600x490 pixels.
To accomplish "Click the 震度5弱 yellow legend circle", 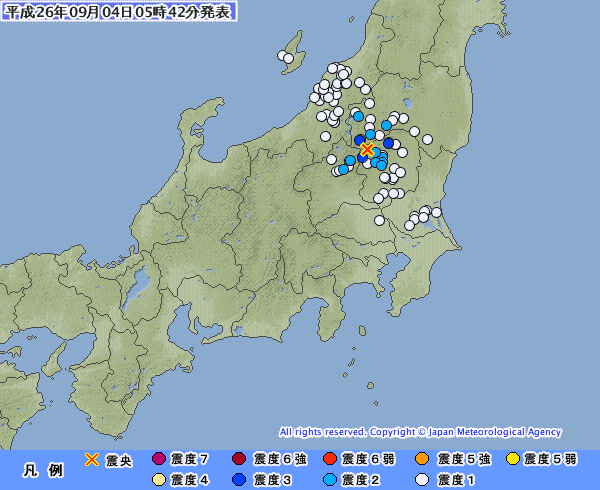I will [x=513, y=458].
